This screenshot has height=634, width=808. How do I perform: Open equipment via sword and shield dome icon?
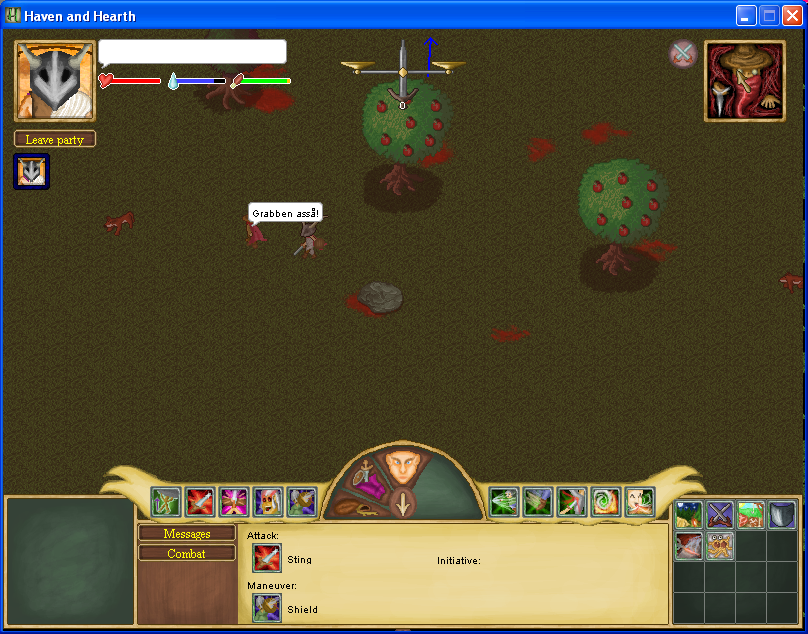point(363,472)
